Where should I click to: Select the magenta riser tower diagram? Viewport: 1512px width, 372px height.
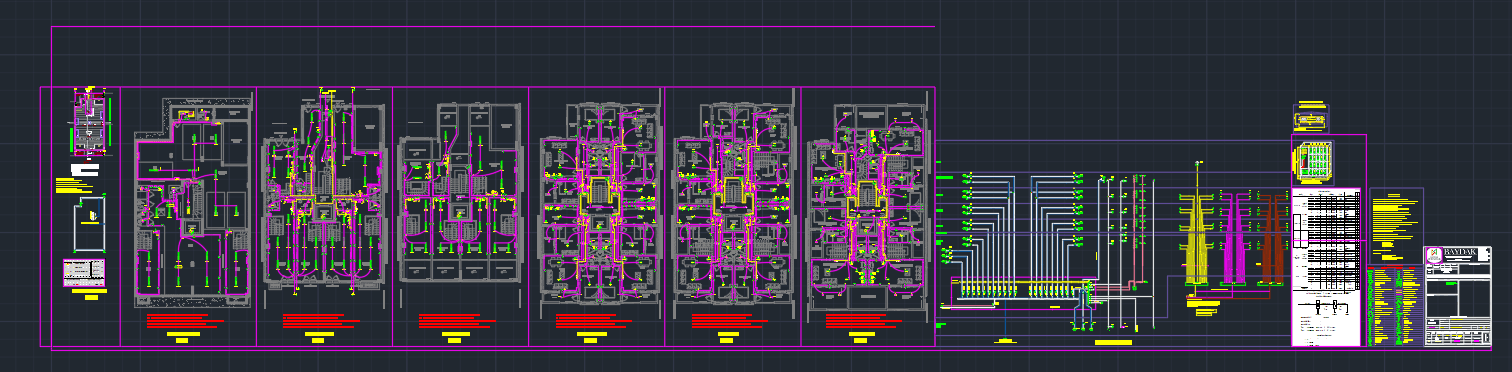1236,238
